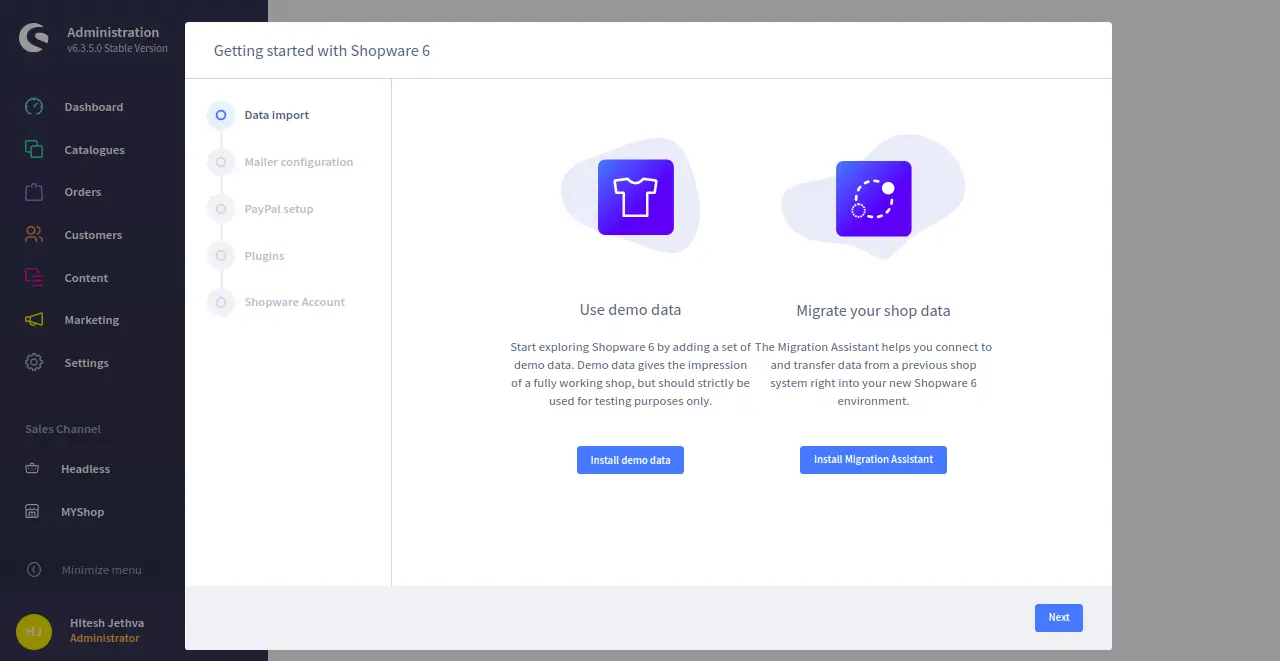This screenshot has height=661, width=1280.
Task: Open the Headless sales channel
Action: [x=86, y=469]
